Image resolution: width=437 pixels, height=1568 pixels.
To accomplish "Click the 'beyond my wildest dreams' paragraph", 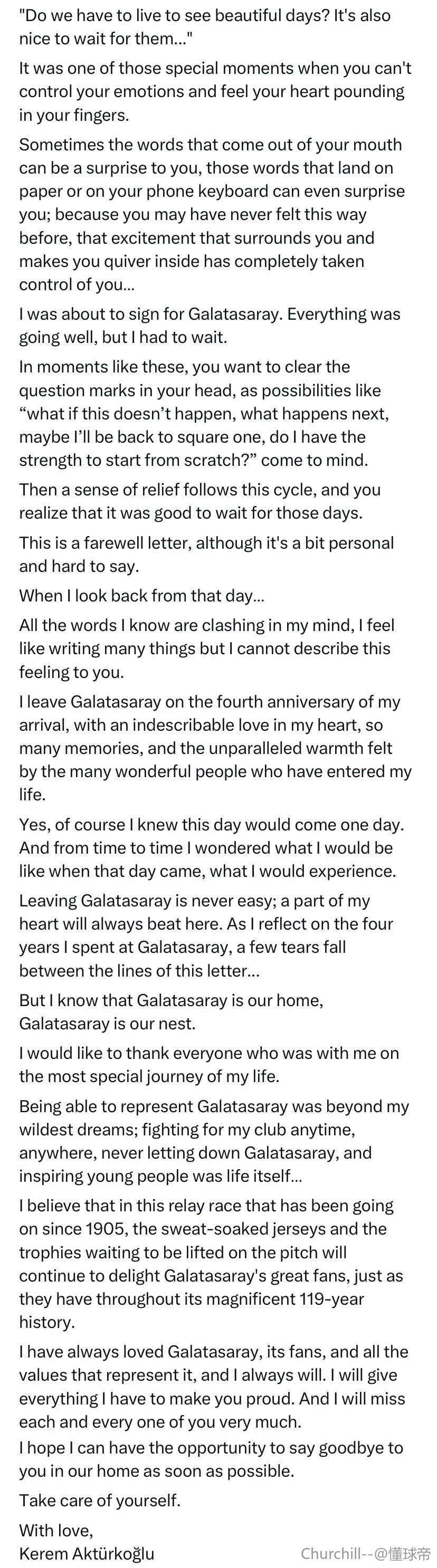I will point(214,1141).
